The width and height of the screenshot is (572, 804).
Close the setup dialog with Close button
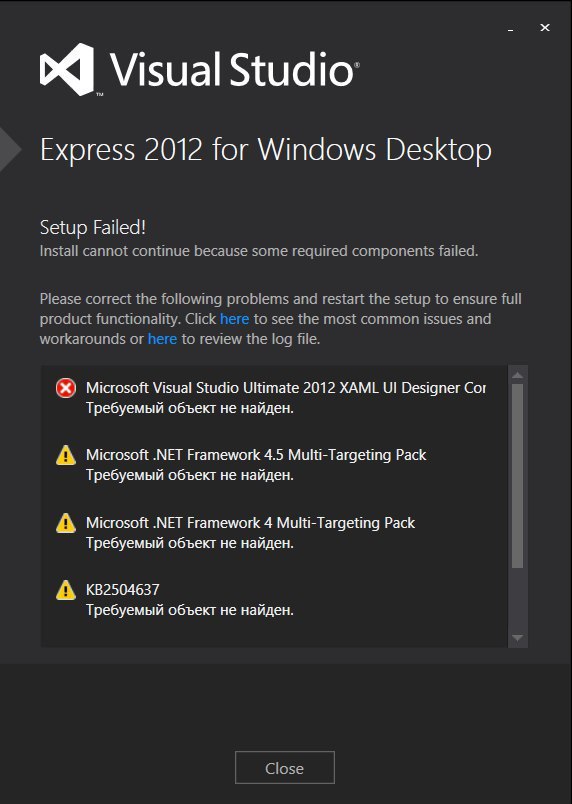284,768
